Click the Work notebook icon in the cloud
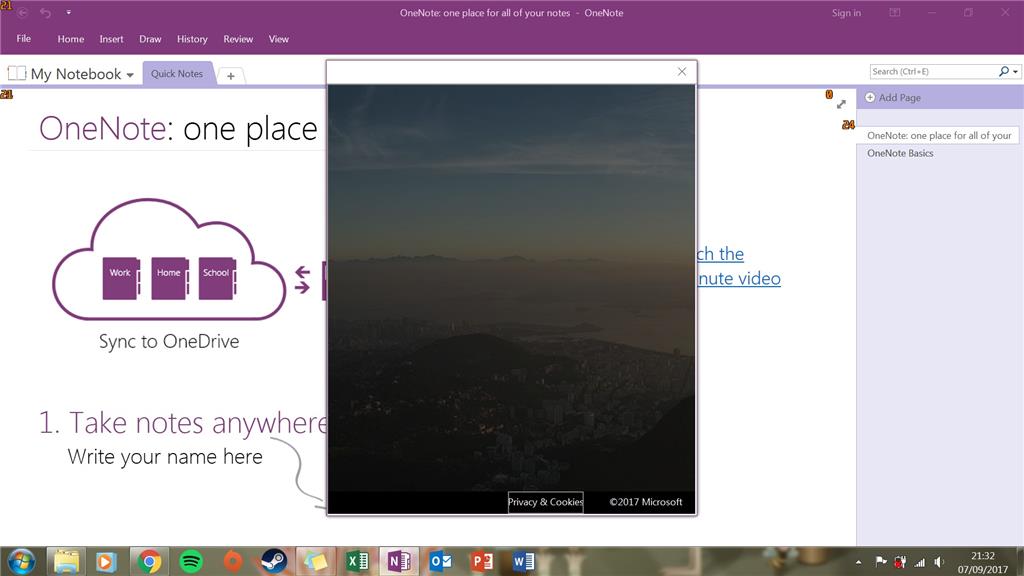Viewport: 1024px width, 576px height. click(x=121, y=278)
